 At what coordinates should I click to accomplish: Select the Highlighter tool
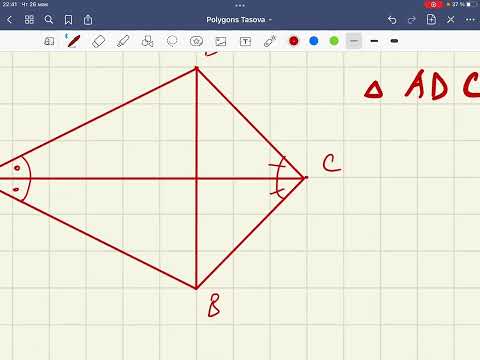[123, 41]
